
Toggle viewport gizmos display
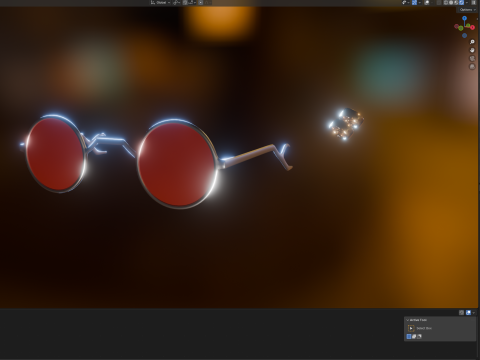click(414, 2)
